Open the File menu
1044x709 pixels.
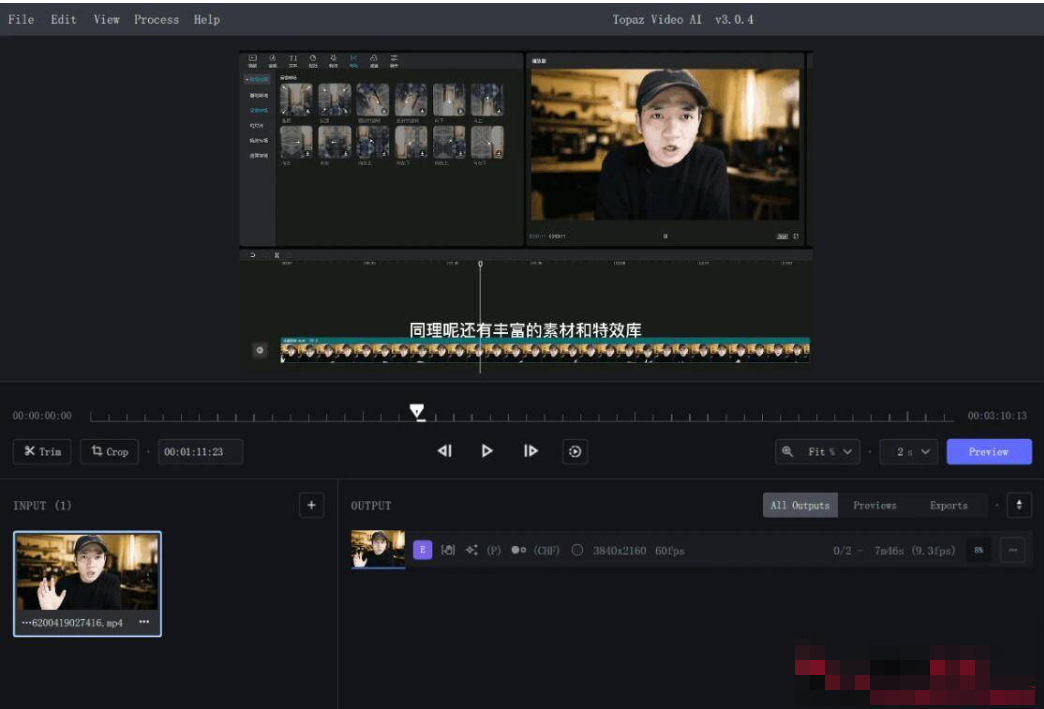click(21, 19)
